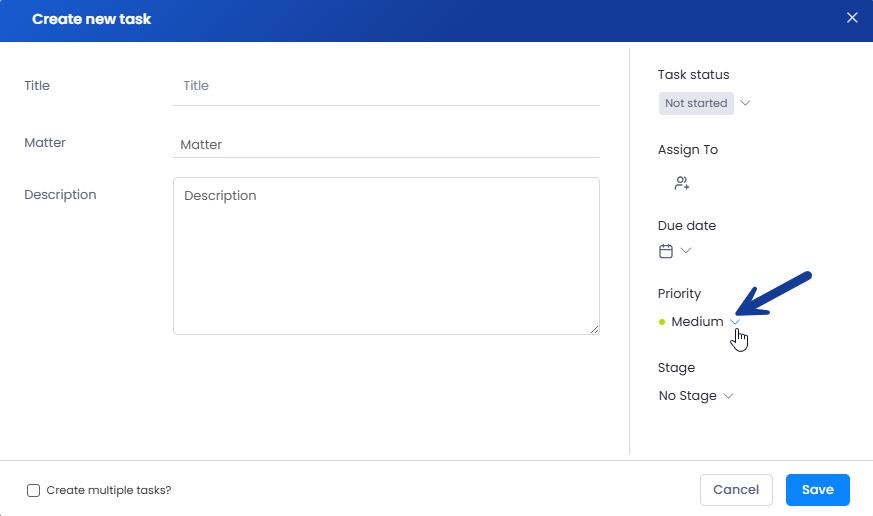
Task: Click the No Stage text
Action: point(688,396)
